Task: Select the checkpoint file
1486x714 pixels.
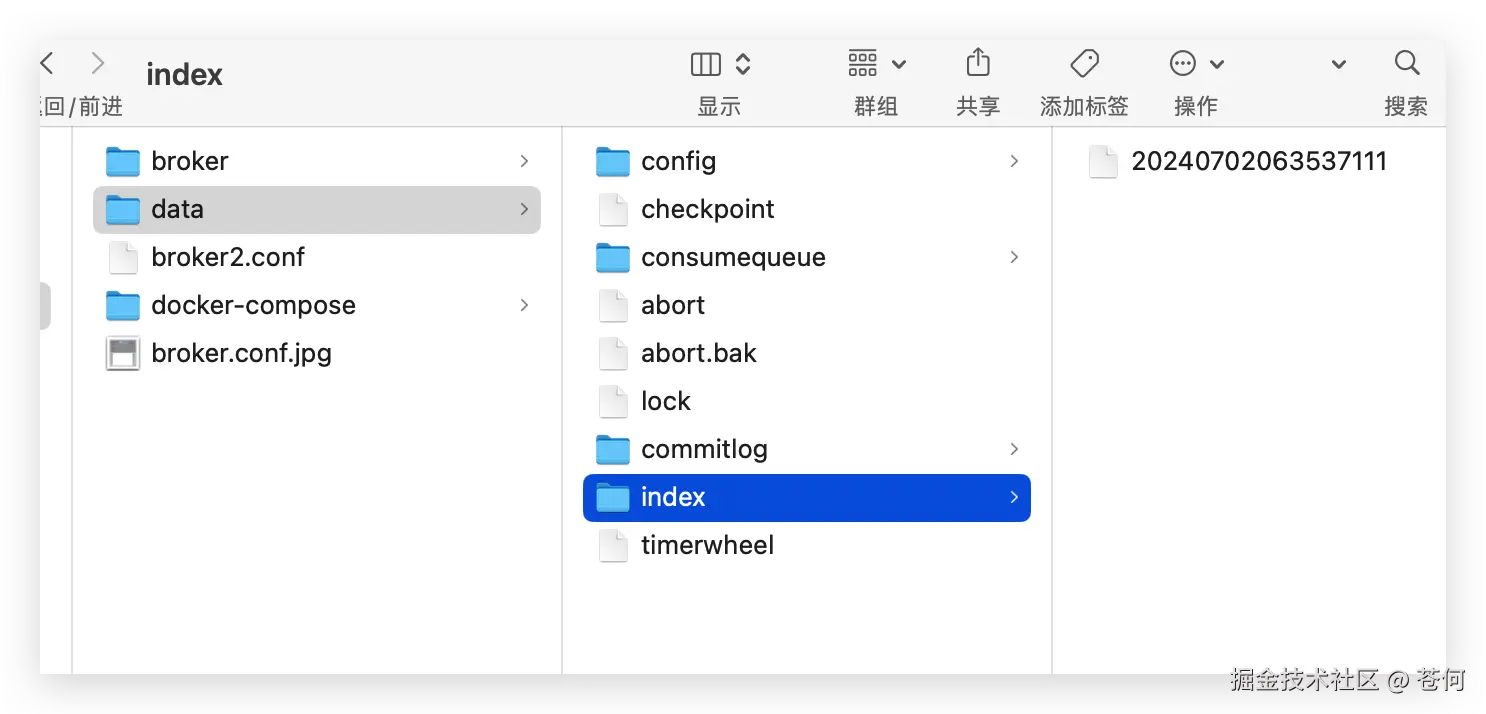Action: click(x=707, y=209)
